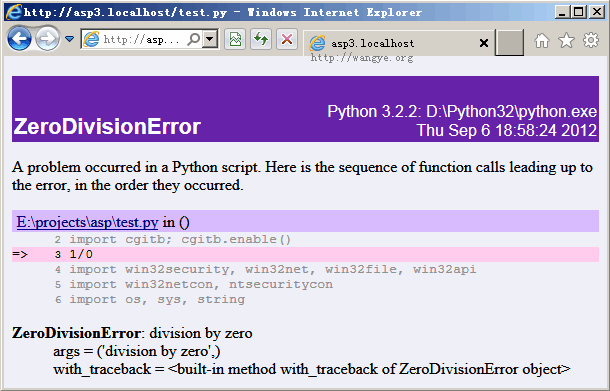Open the Tools gear menu

tap(591, 40)
